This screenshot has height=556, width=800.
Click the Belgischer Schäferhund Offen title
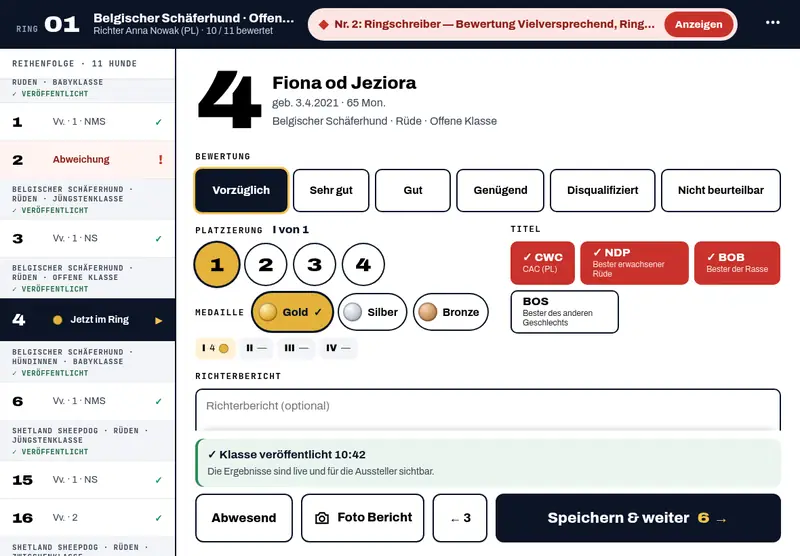[194, 18]
